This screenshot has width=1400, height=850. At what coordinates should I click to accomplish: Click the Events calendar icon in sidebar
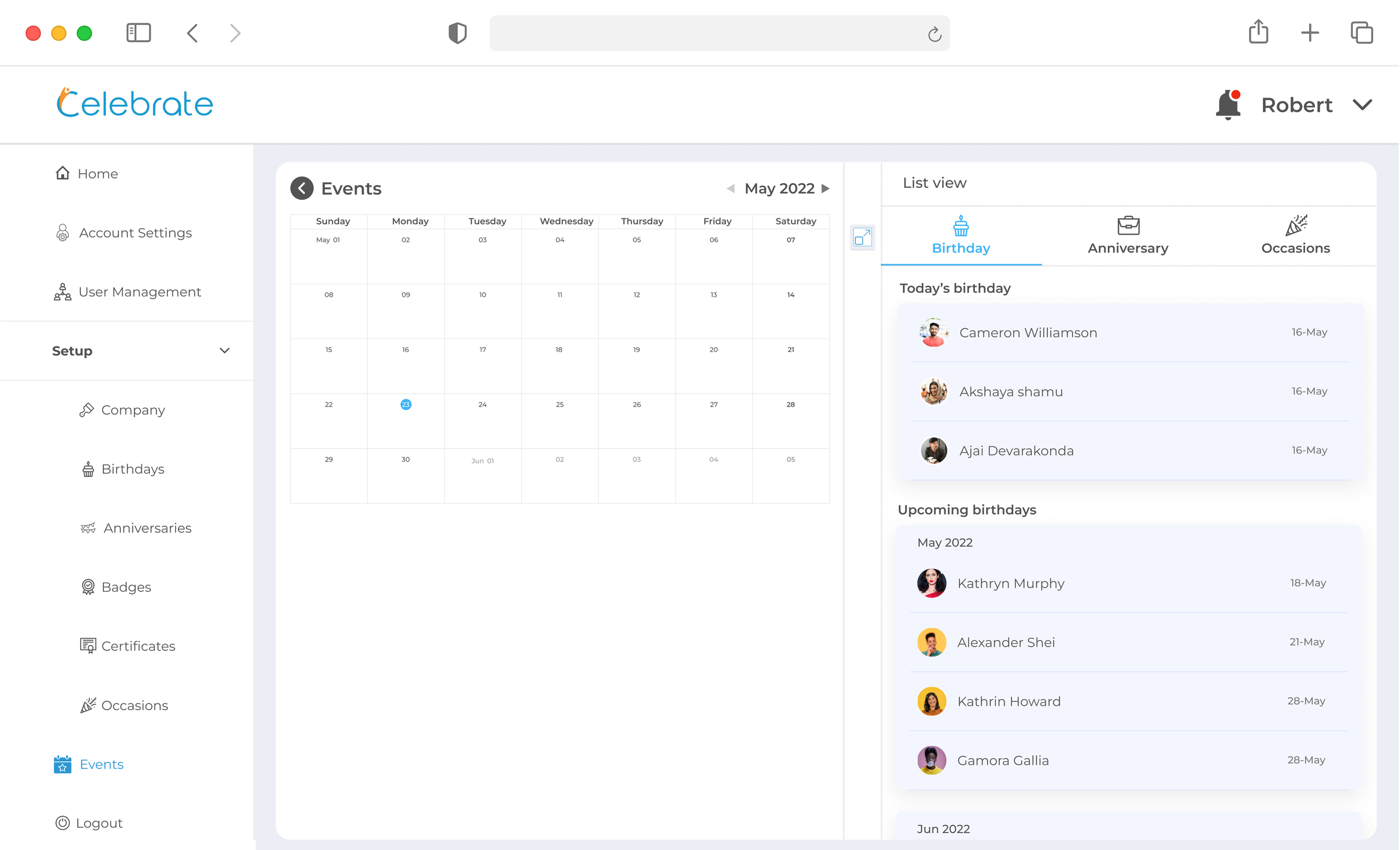pos(62,763)
